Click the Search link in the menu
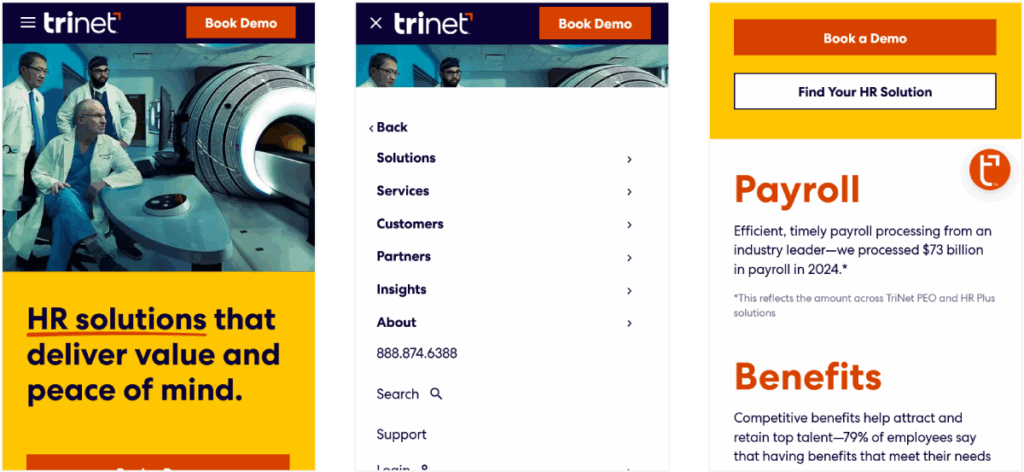The height and width of the screenshot is (472, 1024). 397,394
